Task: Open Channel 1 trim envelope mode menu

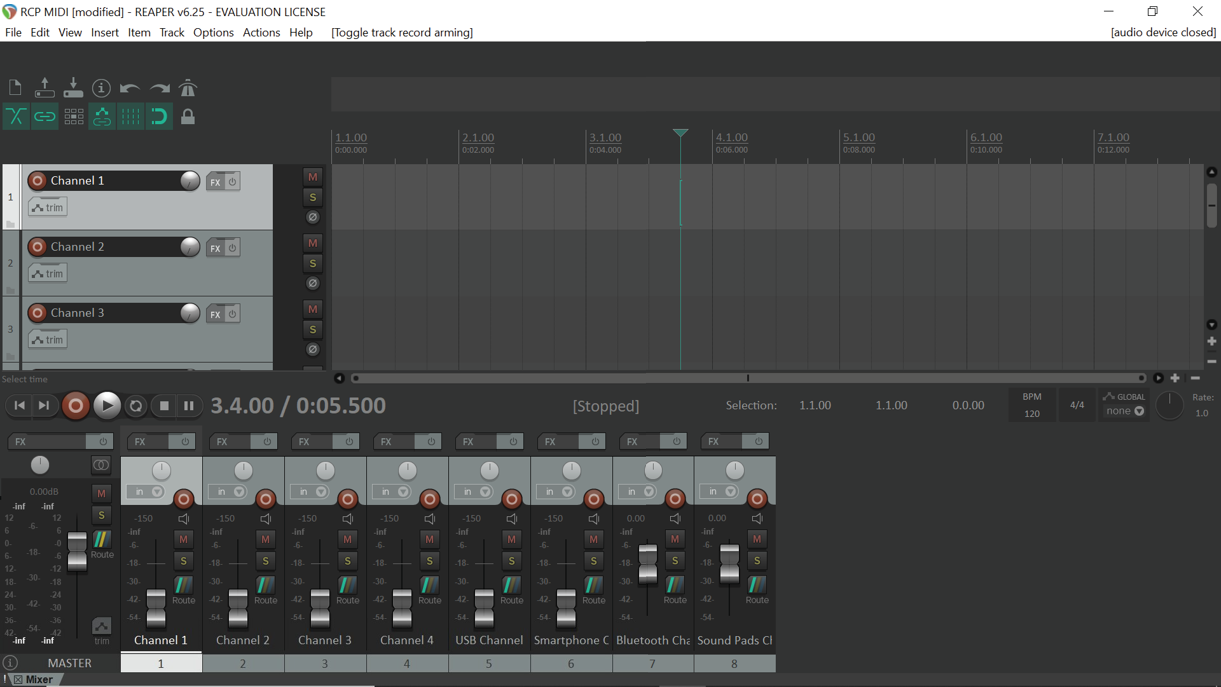Action: coord(48,207)
